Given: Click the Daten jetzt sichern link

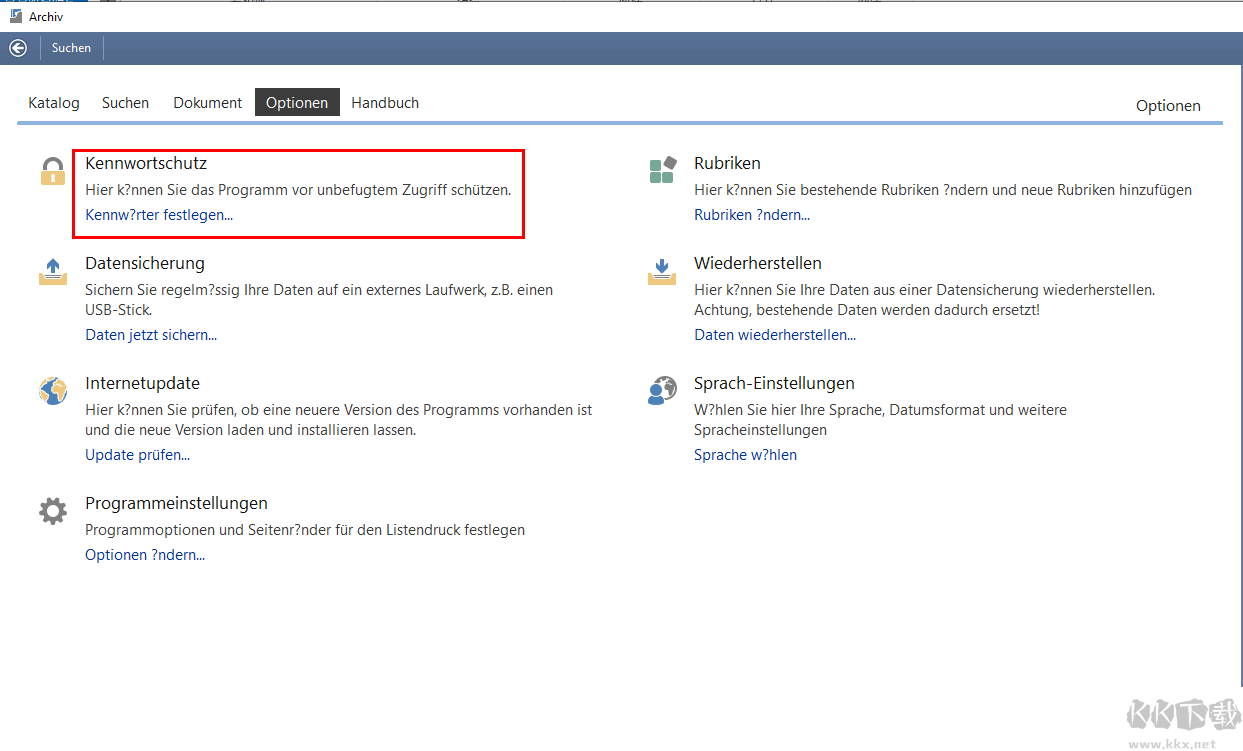Looking at the screenshot, I should [151, 335].
